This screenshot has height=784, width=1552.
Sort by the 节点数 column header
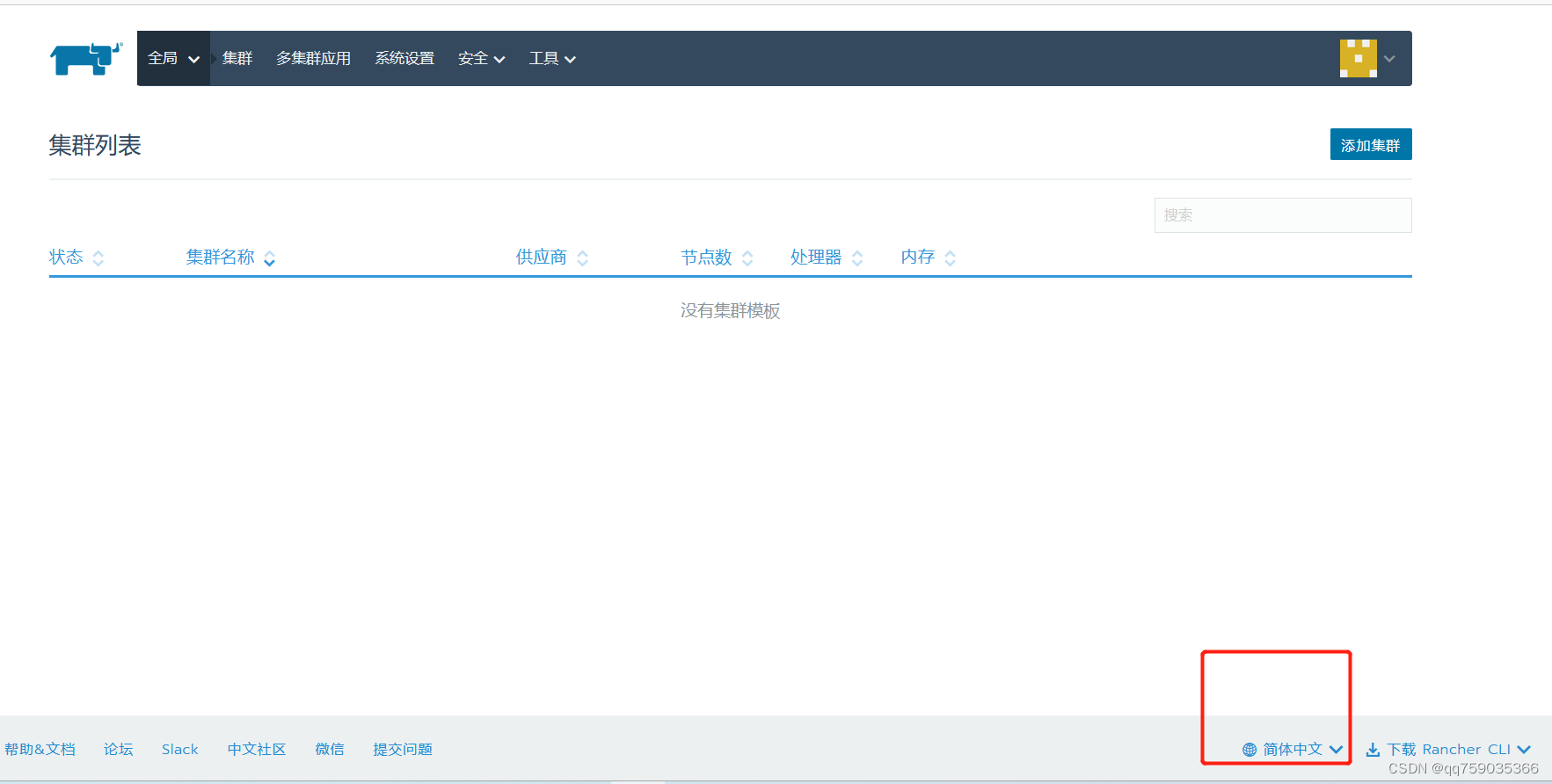click(x=717, y=258)
